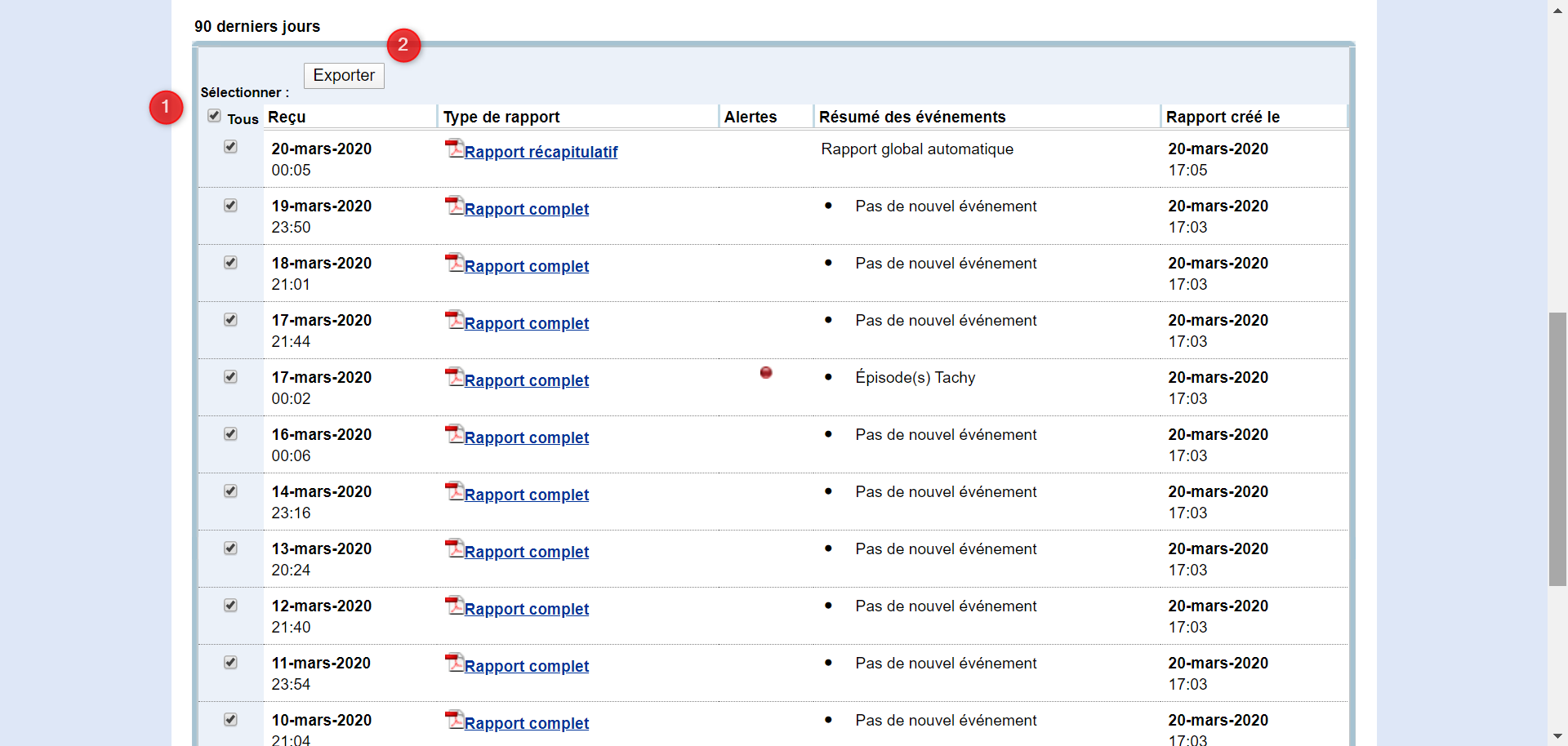Click the red alert dot for Tachy episode
The height and width of the screenshot is (746, 1568).
tap(766, 373)
